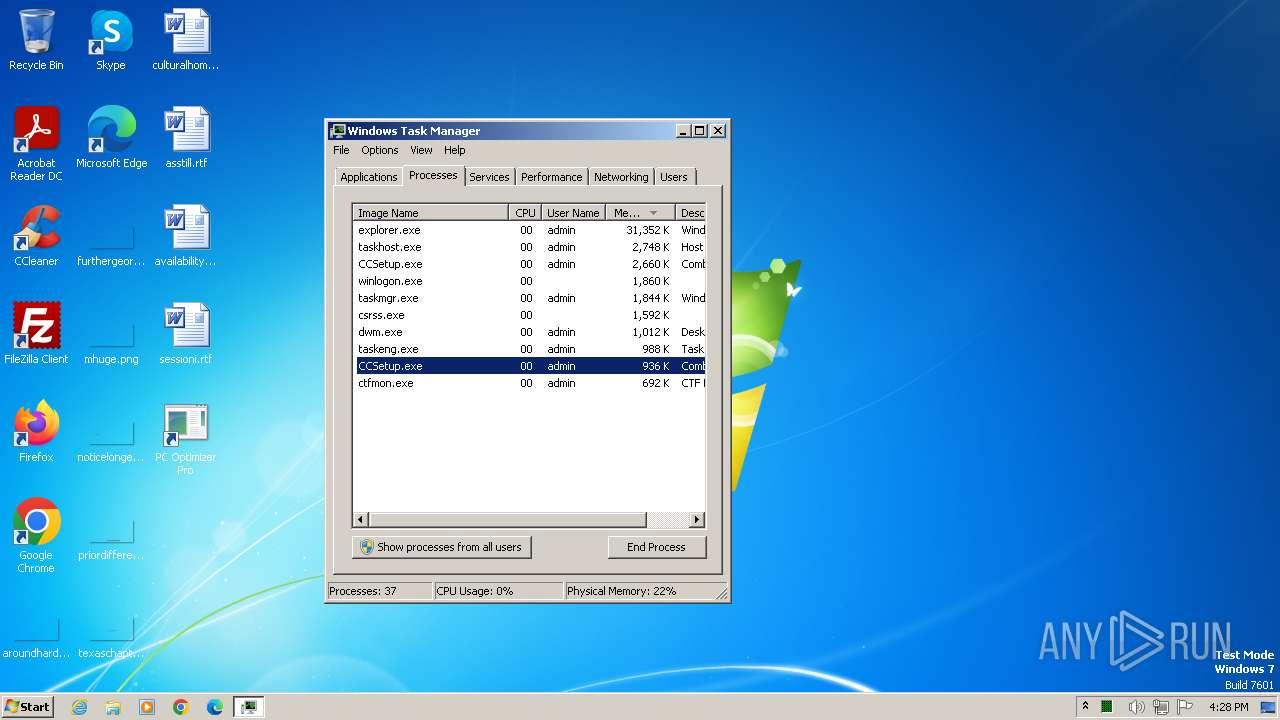
Task: Launch Skype from the desktop
Action: [110, 40]
